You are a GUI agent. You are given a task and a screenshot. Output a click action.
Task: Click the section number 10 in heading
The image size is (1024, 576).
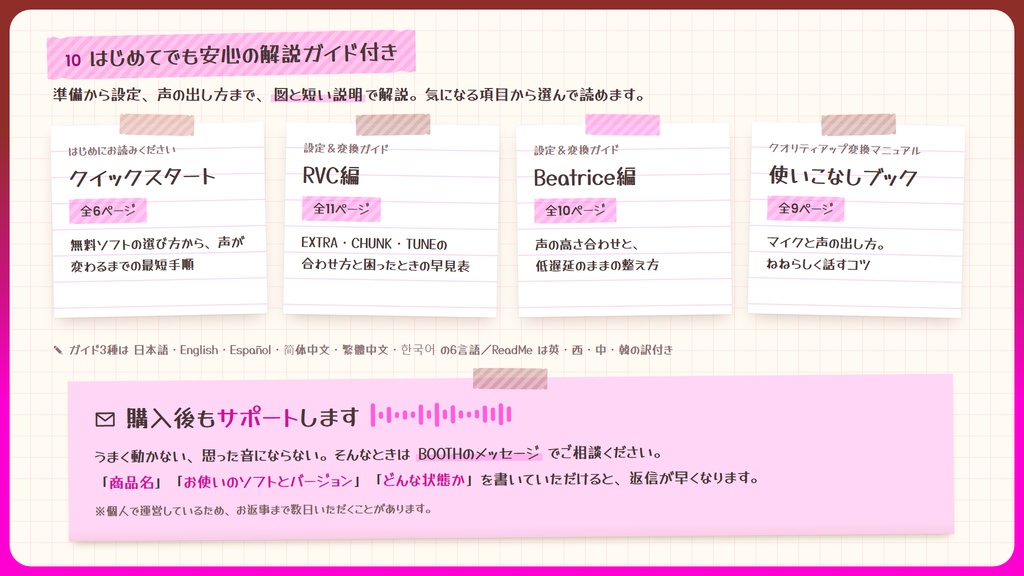pyautogui.click(x=72, y=60)
